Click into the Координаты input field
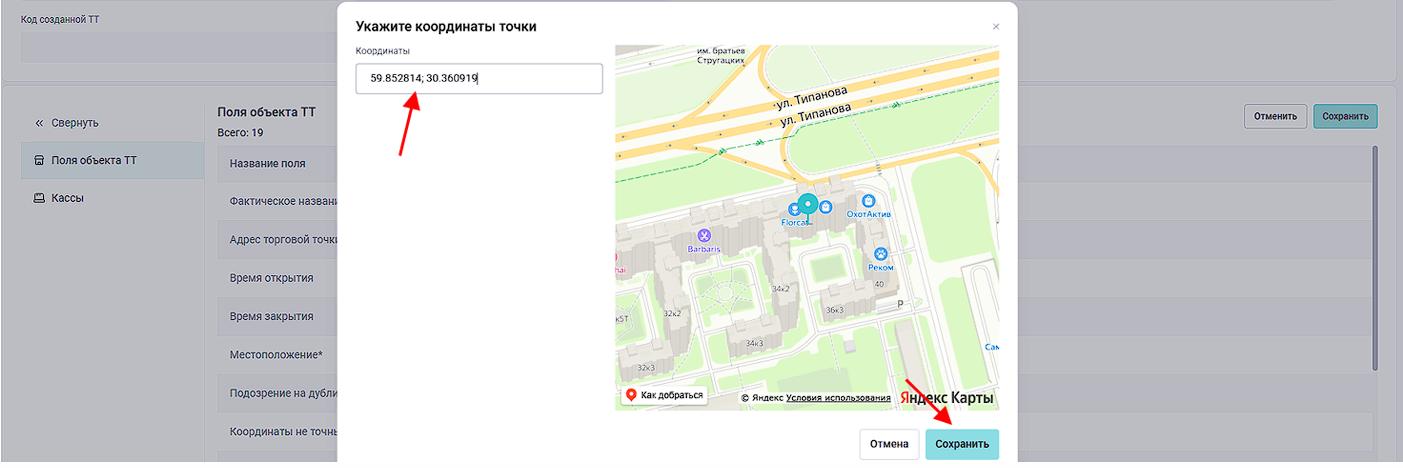Viewport: 1403px width, 468px height. (x=479, y=78)
